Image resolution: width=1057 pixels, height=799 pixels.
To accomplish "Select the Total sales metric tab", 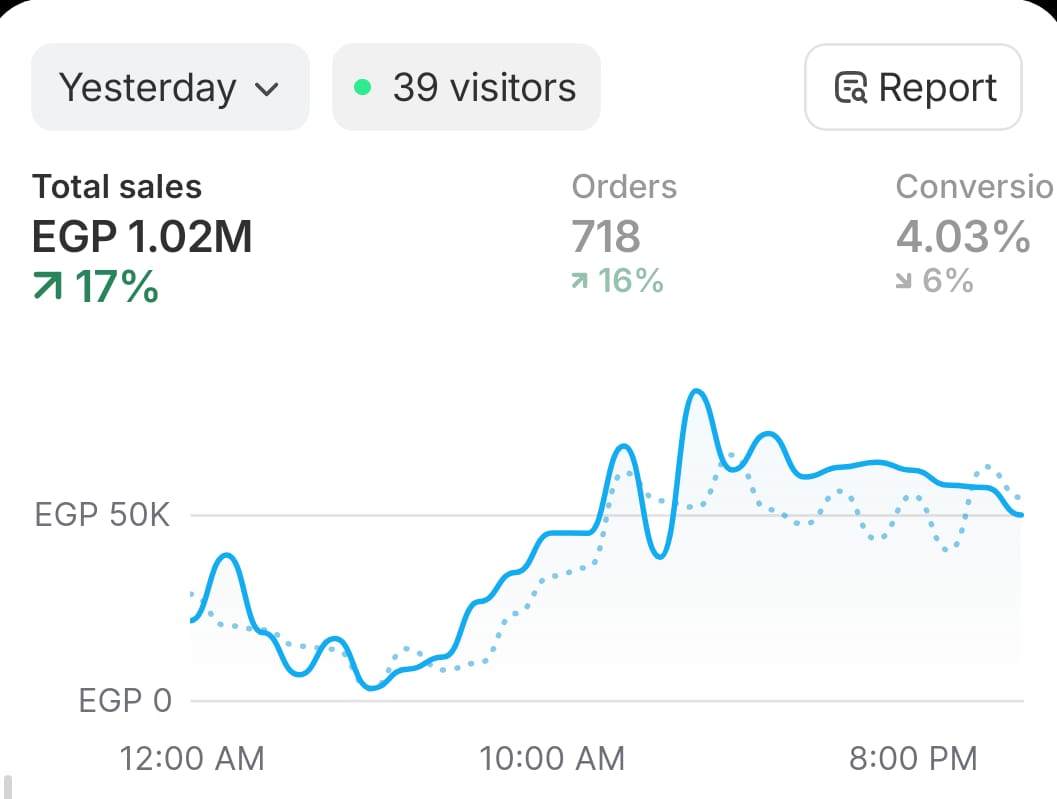I will [x=117, y=187].
